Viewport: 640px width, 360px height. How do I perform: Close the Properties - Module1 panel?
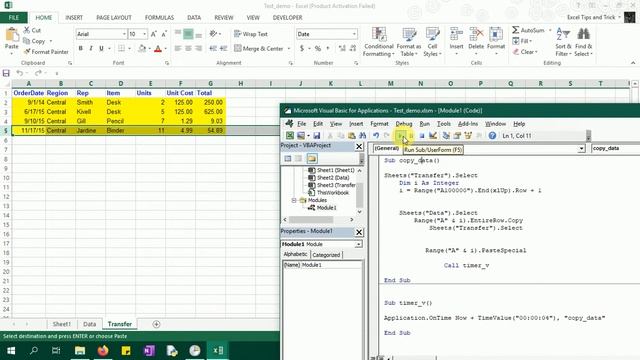point(359,232)
